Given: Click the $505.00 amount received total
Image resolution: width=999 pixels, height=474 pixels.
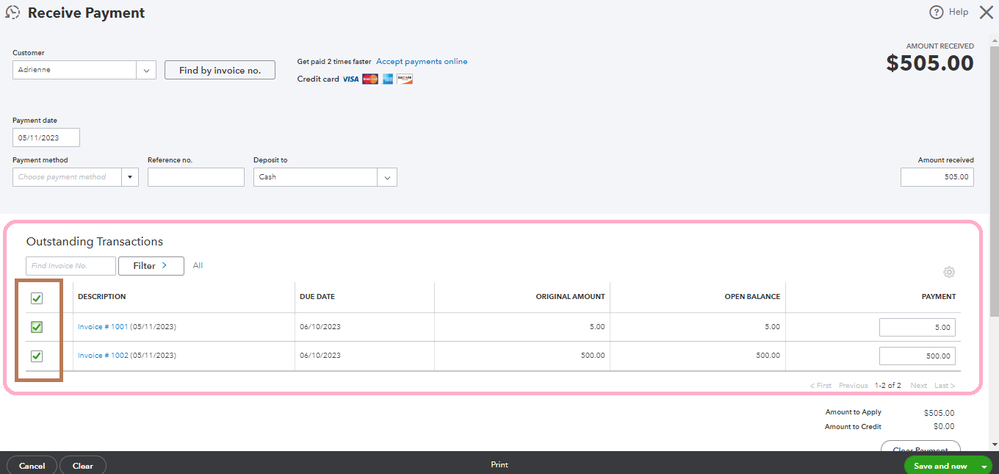Looking at the screenshot, I should tap(930, 63).
